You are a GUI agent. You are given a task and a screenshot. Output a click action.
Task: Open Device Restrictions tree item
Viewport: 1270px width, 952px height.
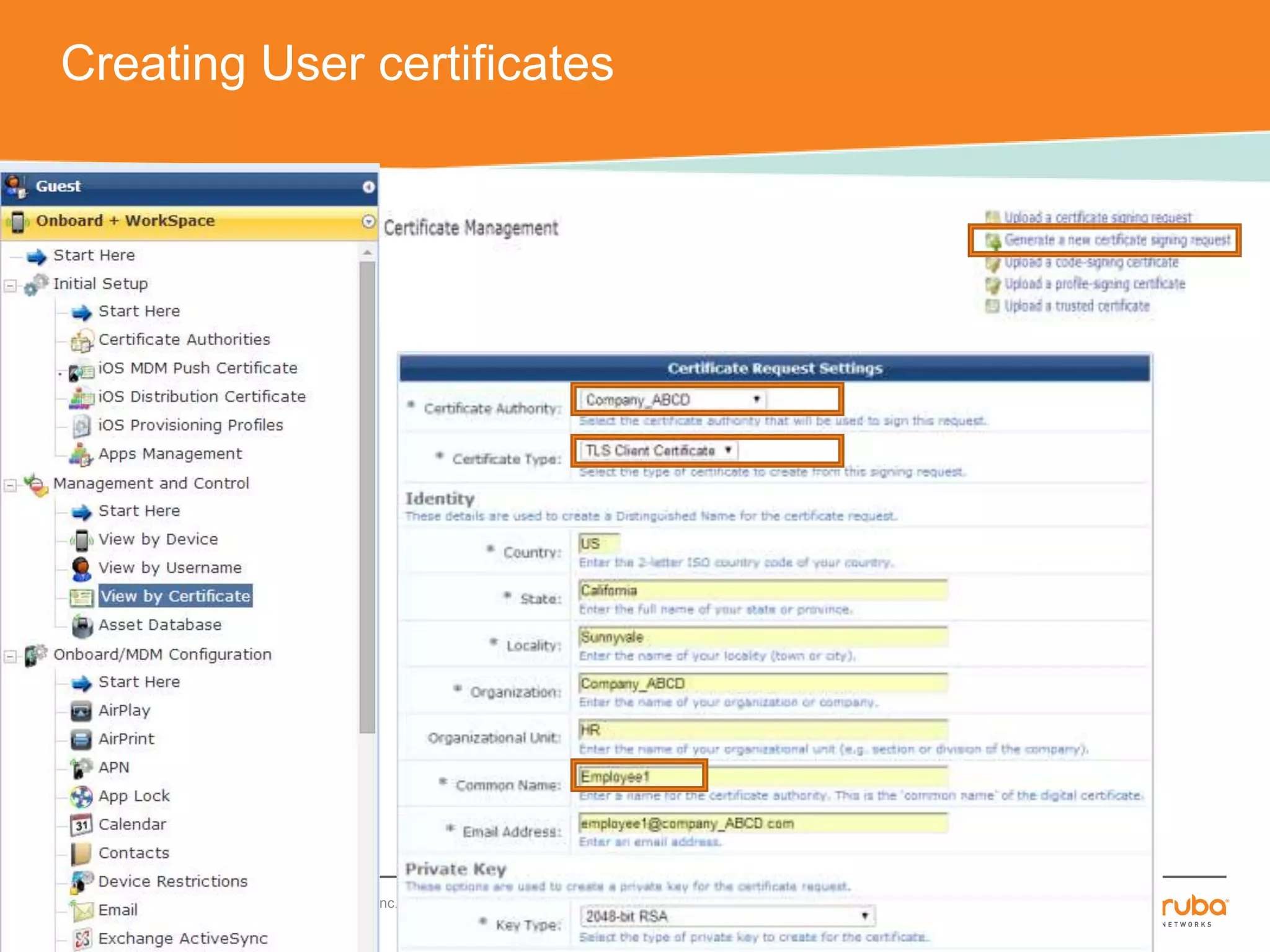coord(173,881)
